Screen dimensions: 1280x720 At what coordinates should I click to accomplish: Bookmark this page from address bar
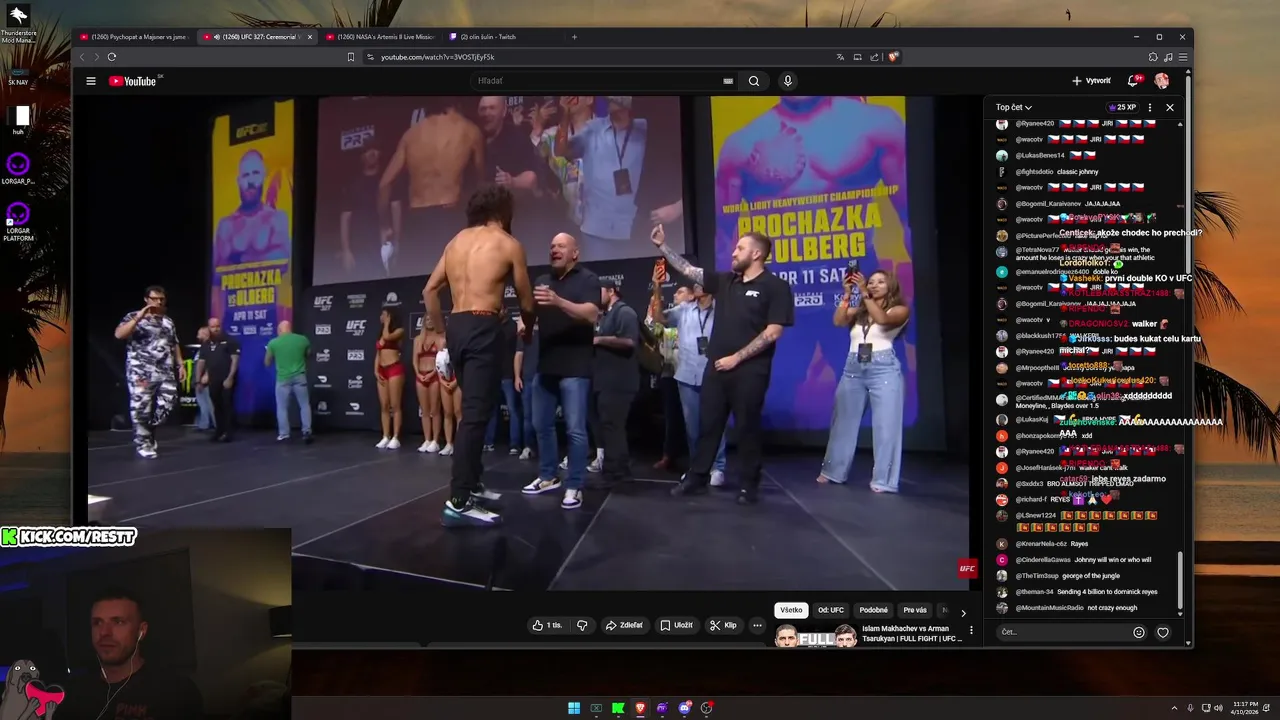351,57
